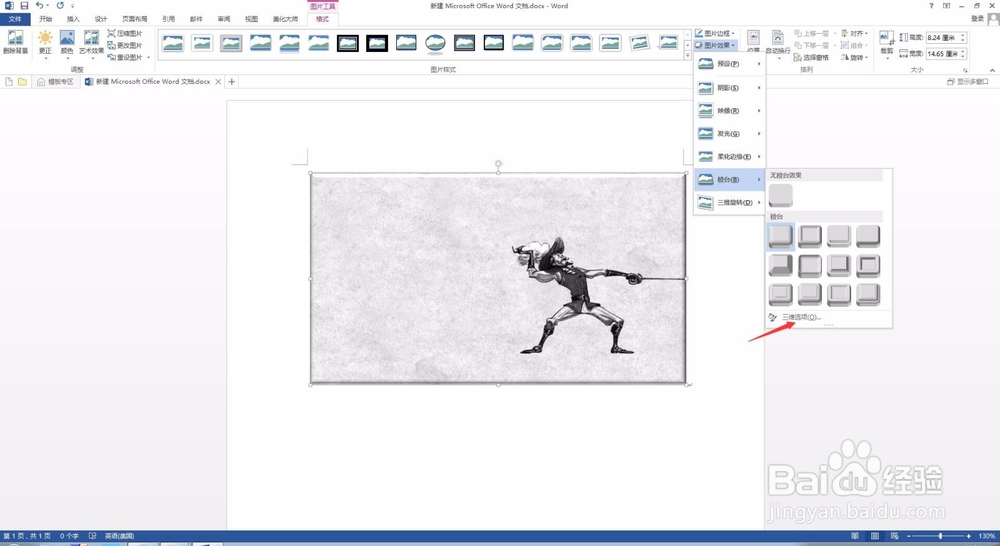Apply the first bevel preset in third row
The width and height of the screenshot is (1000, 546).
(781, 294)
